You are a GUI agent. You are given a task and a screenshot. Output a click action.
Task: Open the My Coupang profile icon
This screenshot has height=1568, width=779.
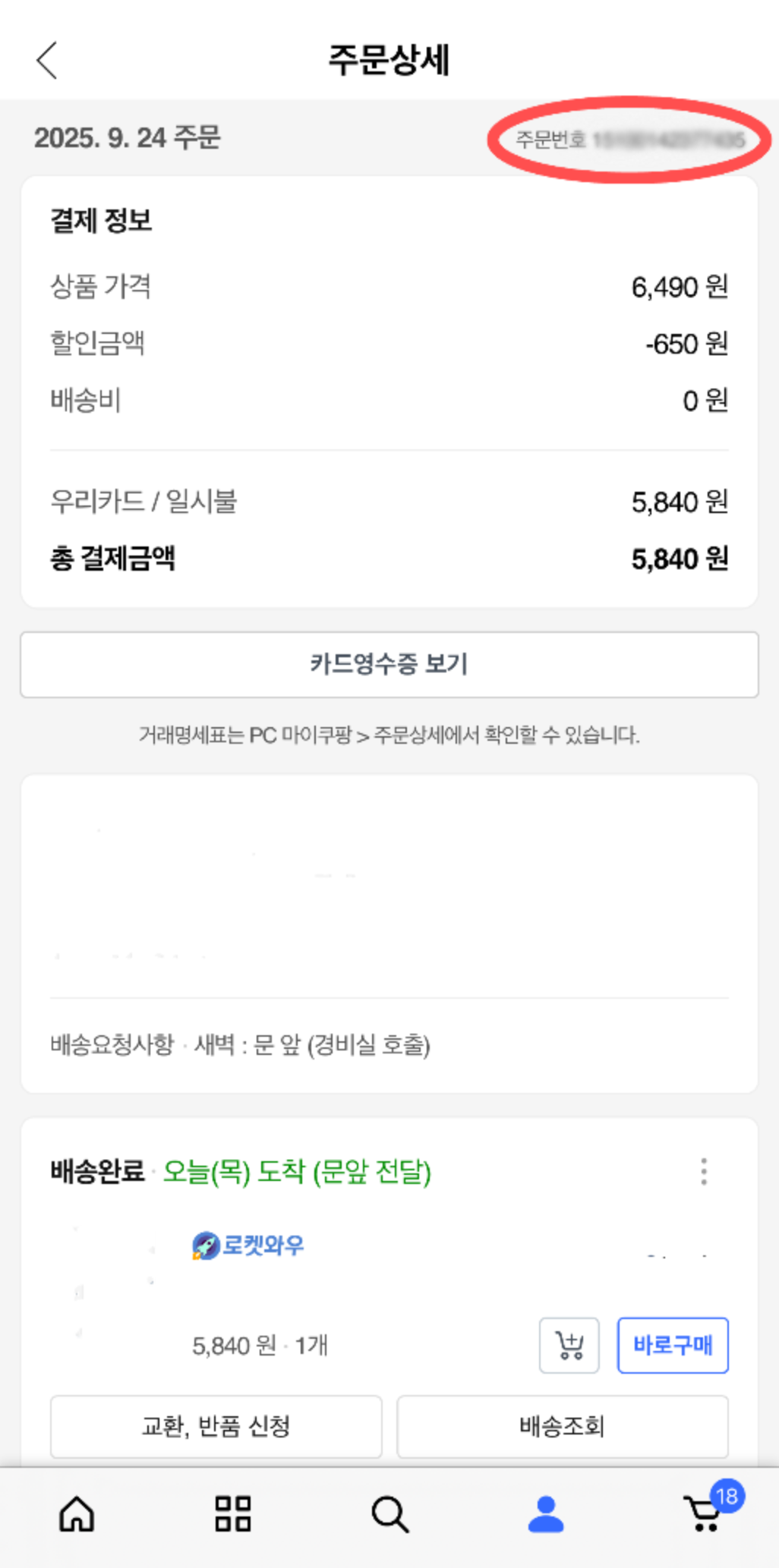546,1514
